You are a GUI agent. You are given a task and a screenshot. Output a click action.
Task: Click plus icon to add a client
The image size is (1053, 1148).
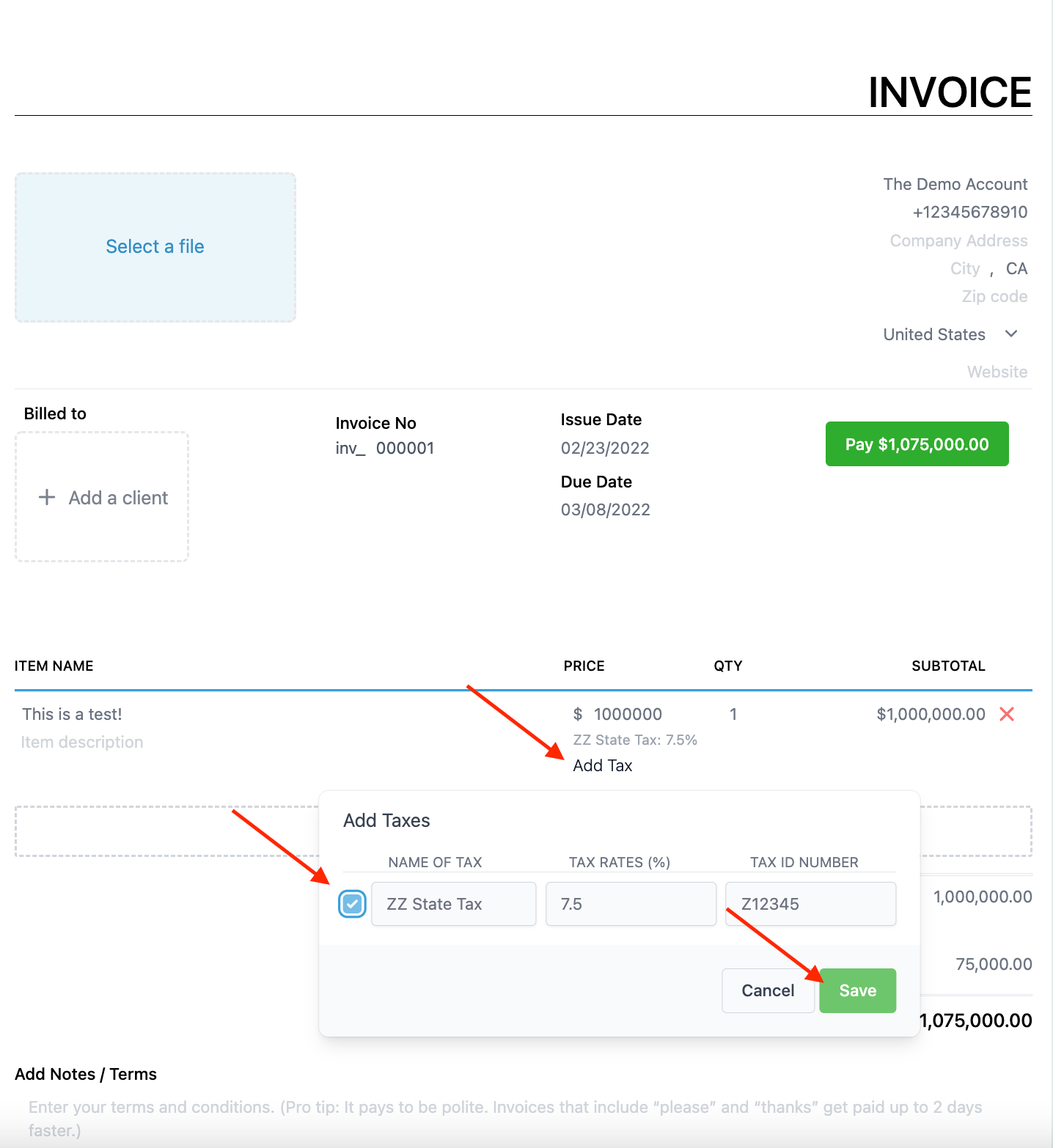(x=47, y=497)
